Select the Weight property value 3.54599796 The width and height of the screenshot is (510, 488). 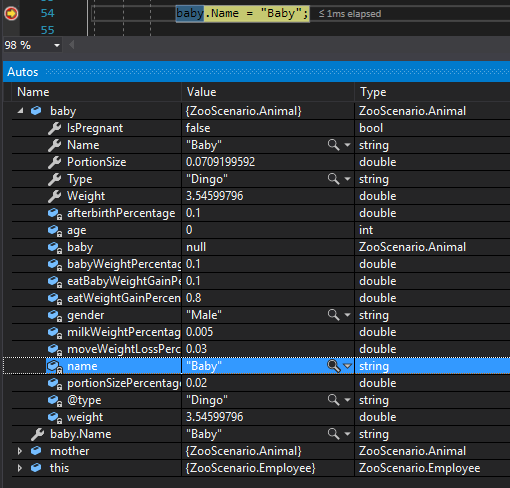214,196
